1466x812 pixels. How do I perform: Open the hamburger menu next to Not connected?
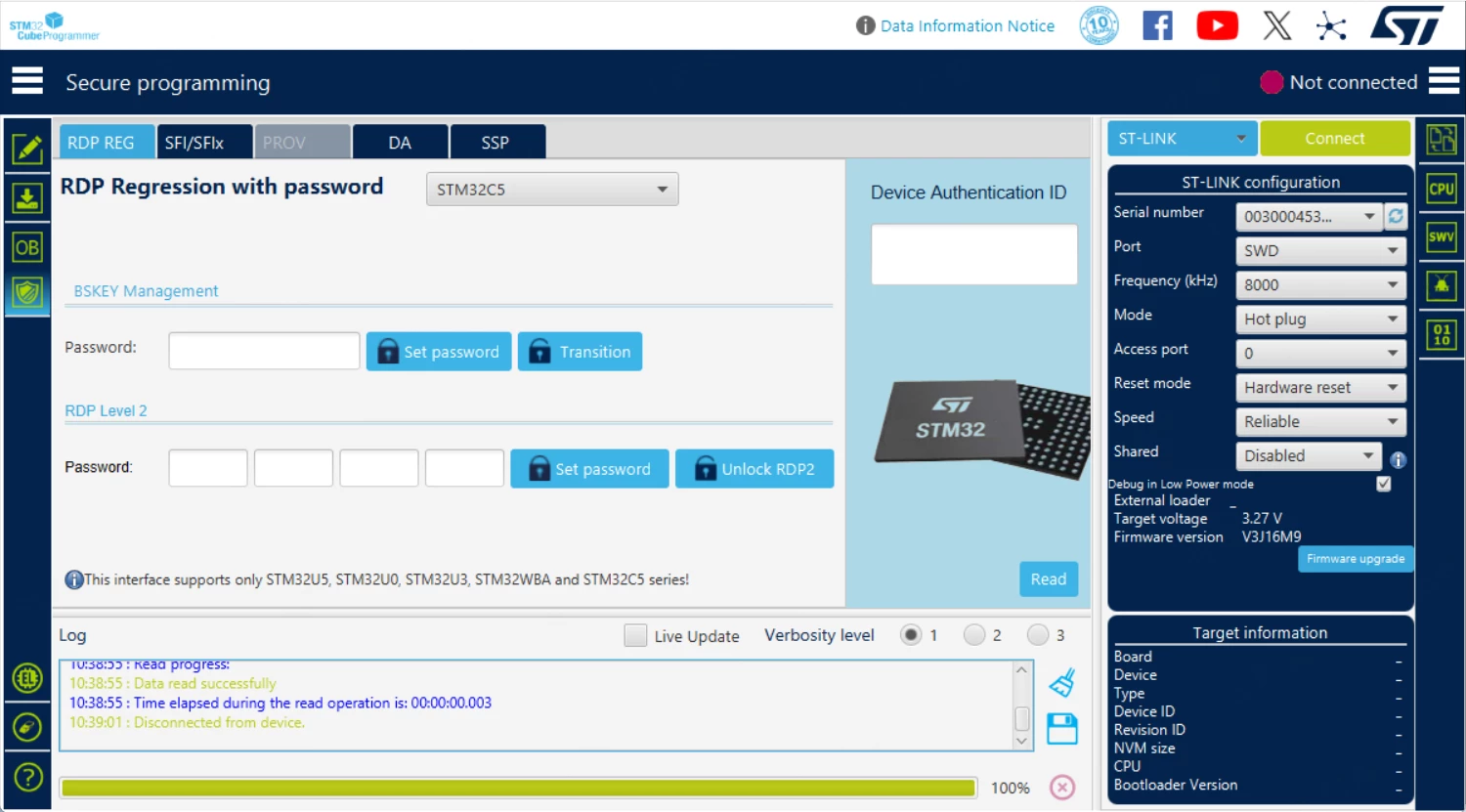click(x=1444, y=81)
